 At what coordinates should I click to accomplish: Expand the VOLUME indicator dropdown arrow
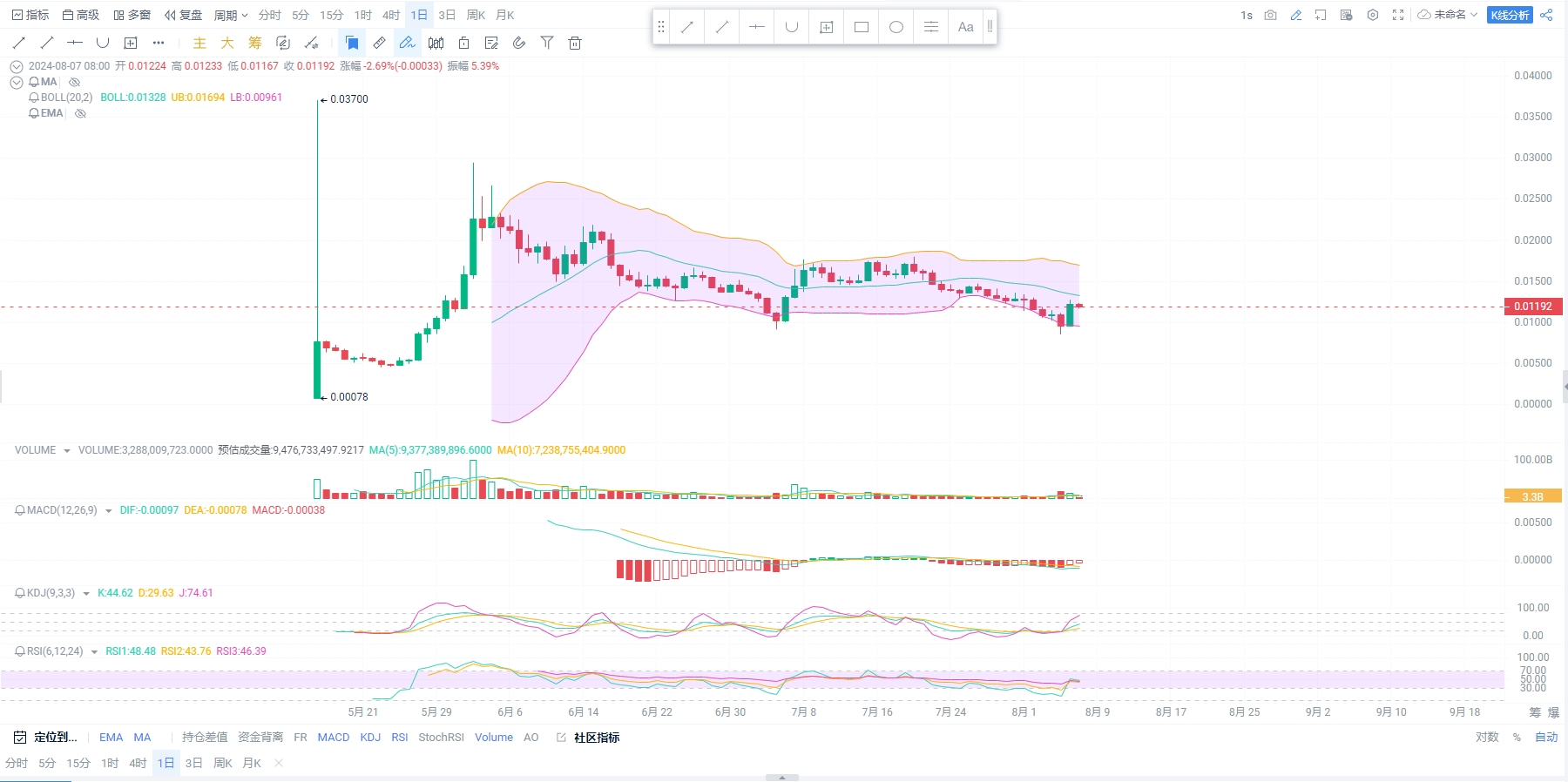pos(66,451)
